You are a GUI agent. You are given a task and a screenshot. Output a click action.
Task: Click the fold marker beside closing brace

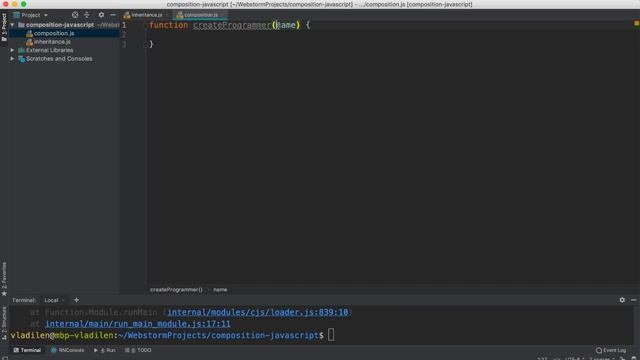pyautogui.click(x=146, y=44)
